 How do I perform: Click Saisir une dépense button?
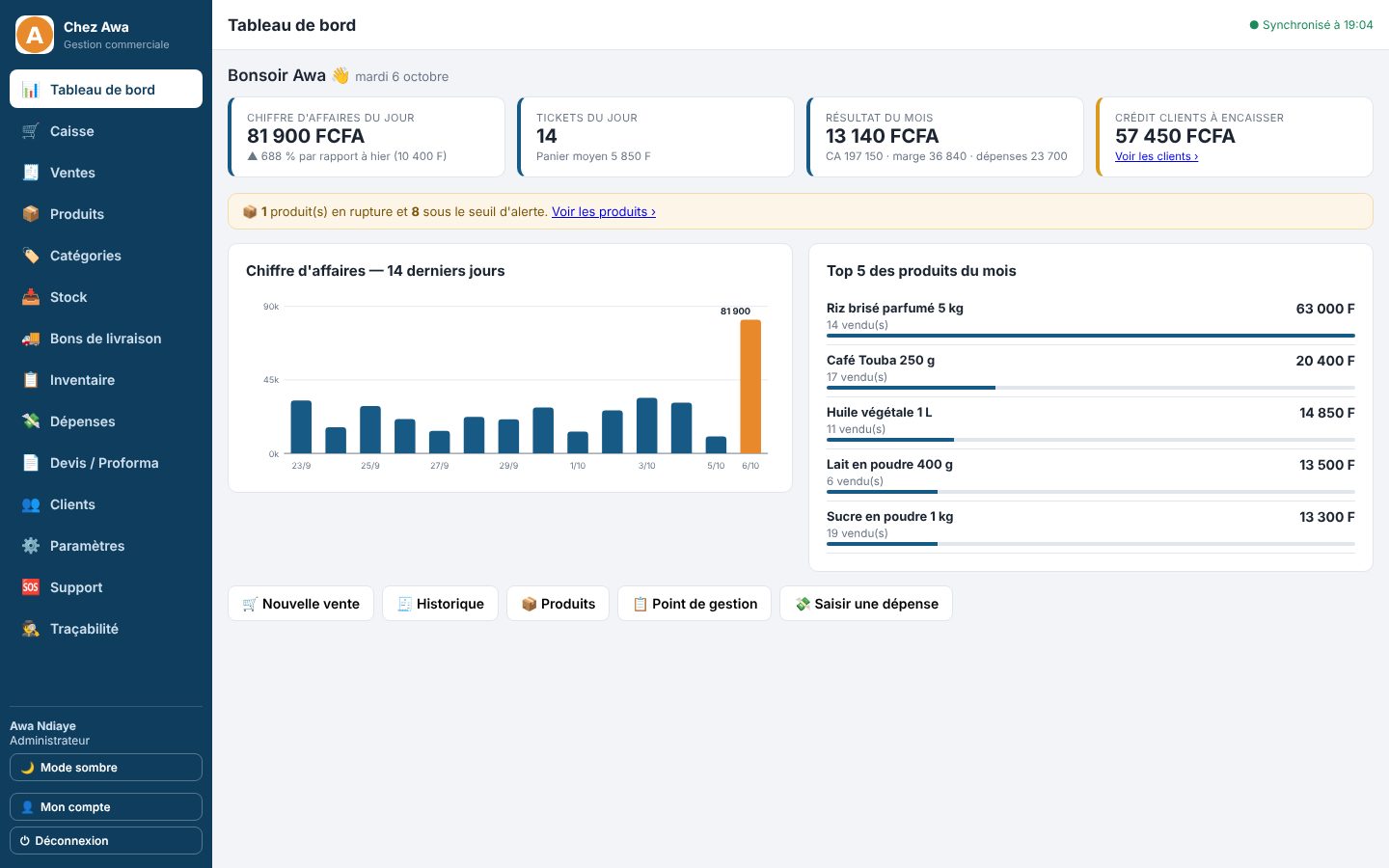tap(866, 604)
